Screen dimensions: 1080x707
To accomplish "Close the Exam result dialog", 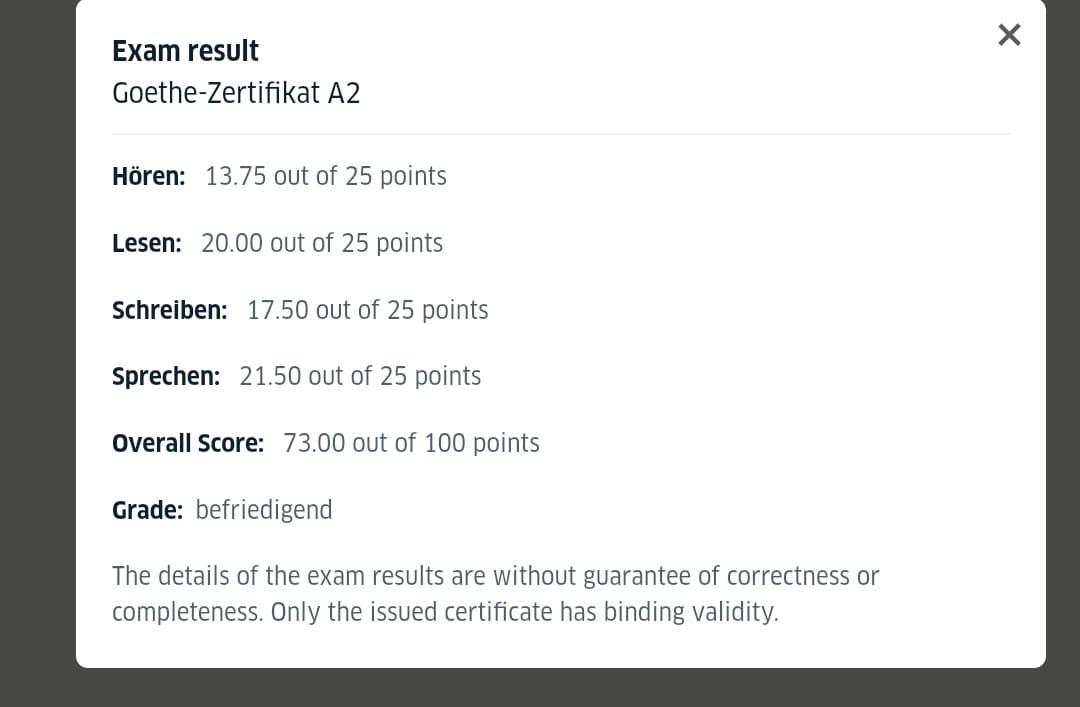I will 1009,35.
